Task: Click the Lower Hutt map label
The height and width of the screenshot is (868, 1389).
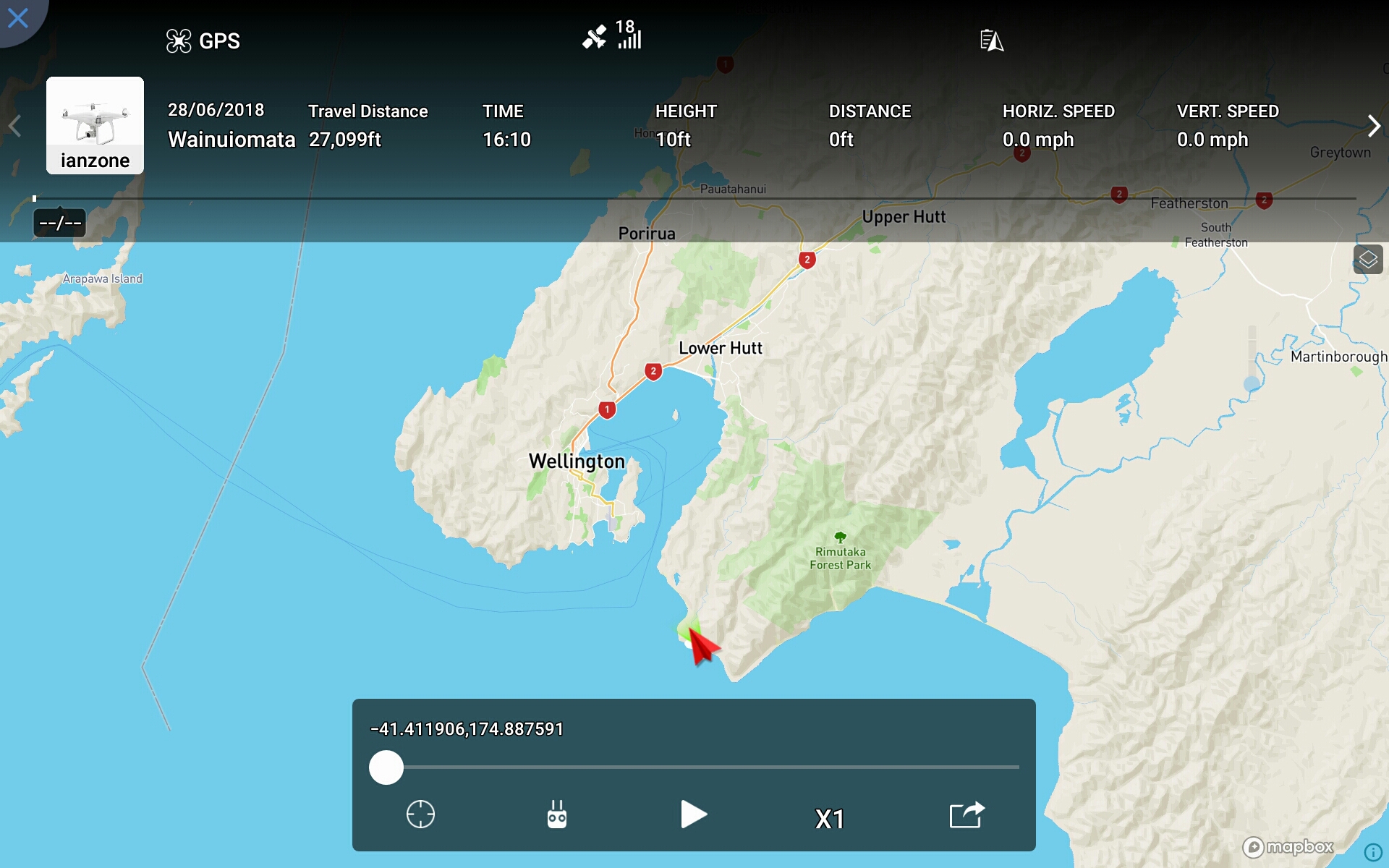Action: pyautogui.click(x=721, y=348)
